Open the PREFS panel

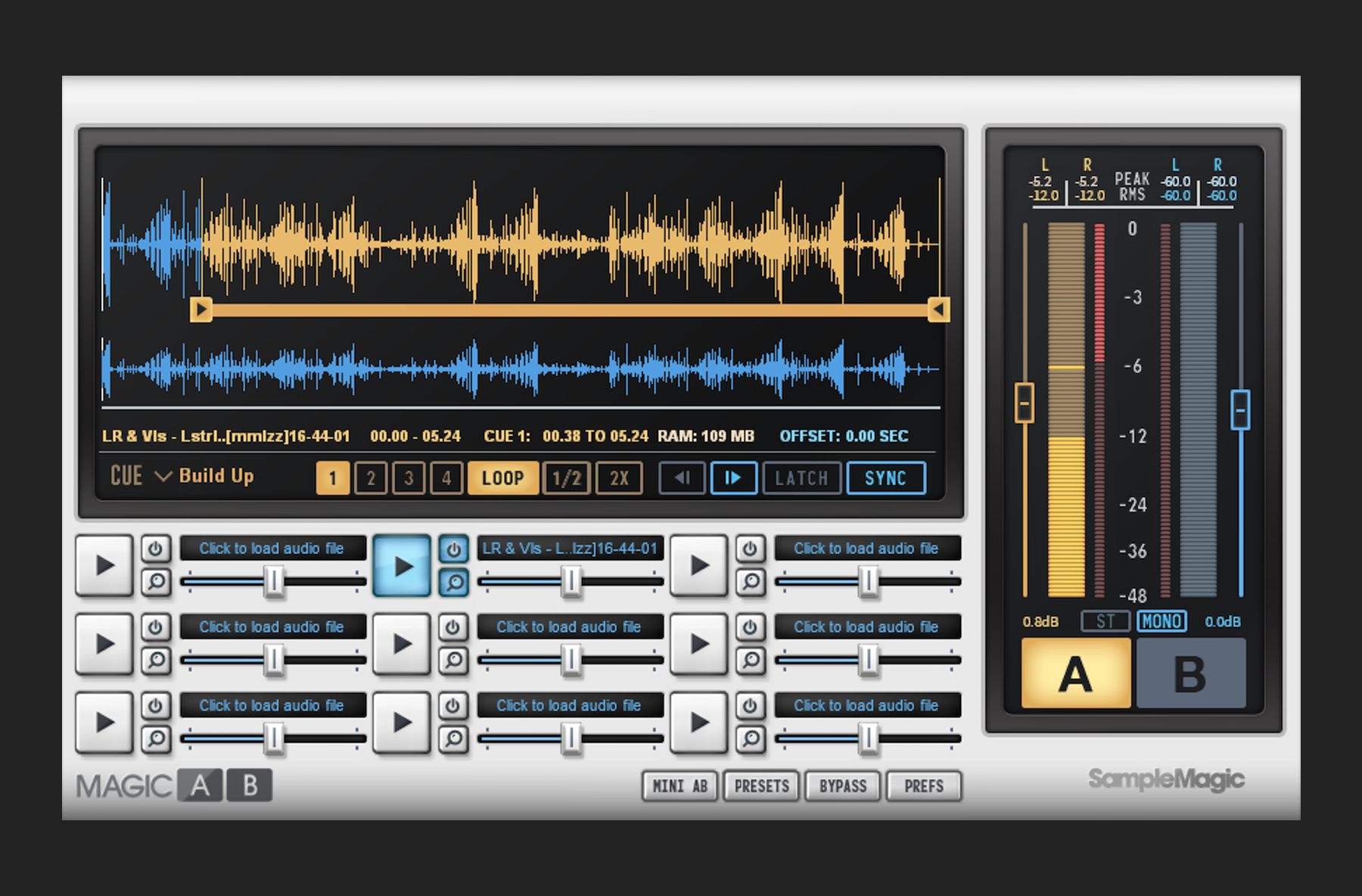[924, 786]
